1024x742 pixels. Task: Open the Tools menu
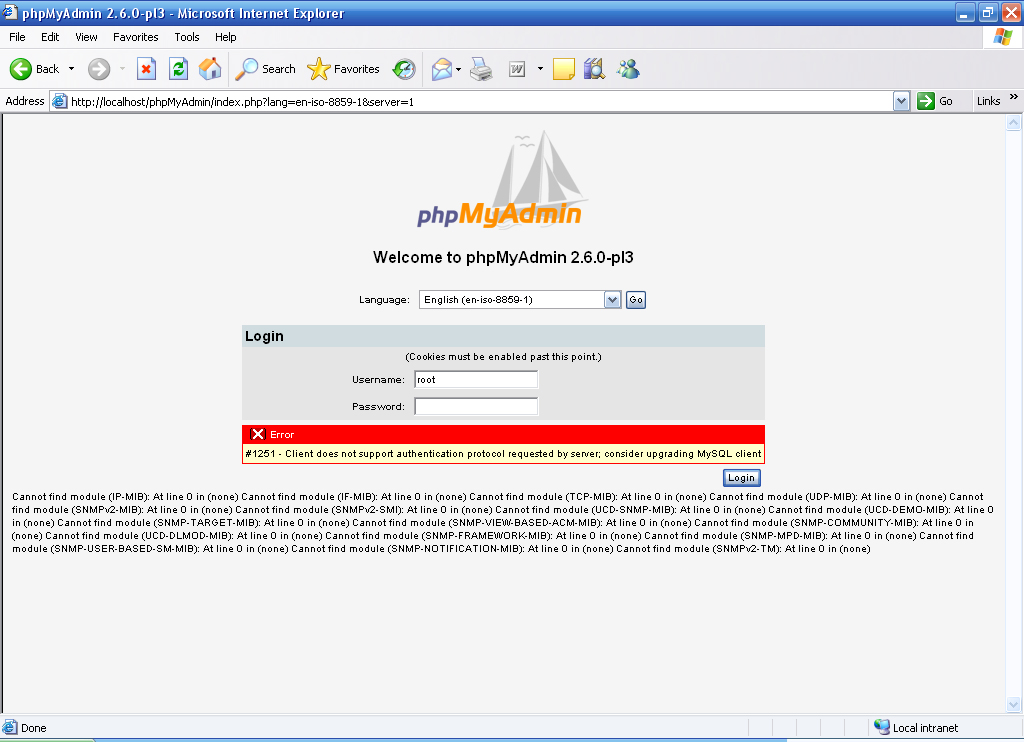(x=187, y=37)
